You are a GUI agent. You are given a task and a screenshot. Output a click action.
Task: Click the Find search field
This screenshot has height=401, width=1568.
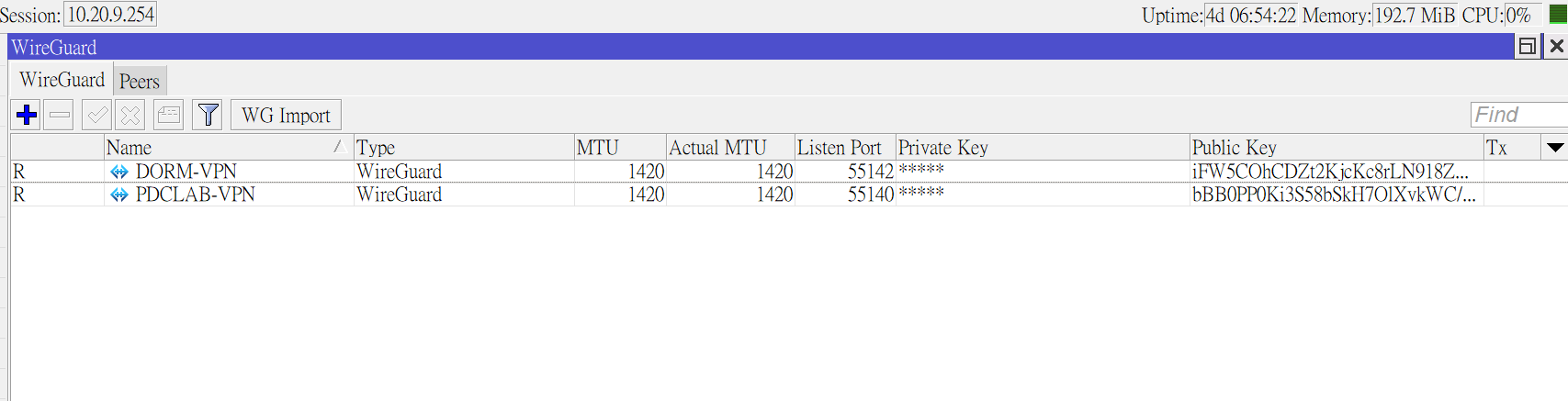pos(1517,115)
